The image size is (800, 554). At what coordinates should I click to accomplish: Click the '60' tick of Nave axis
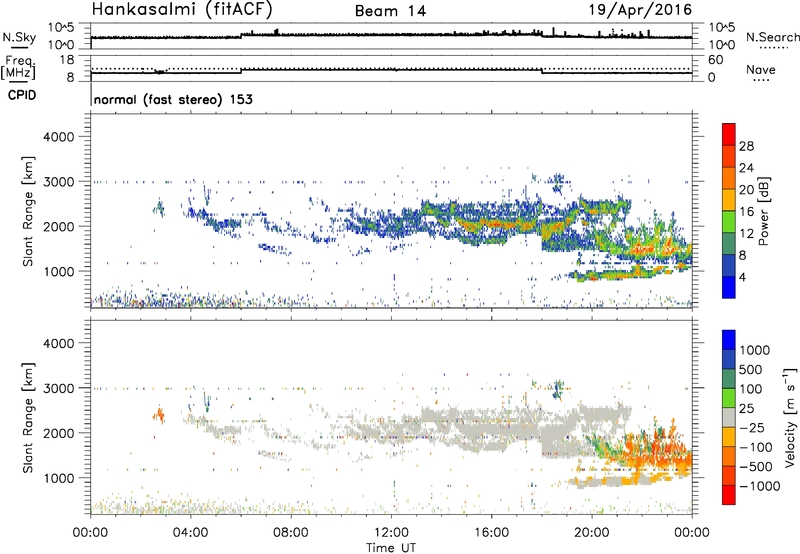(x=715, y=60)
